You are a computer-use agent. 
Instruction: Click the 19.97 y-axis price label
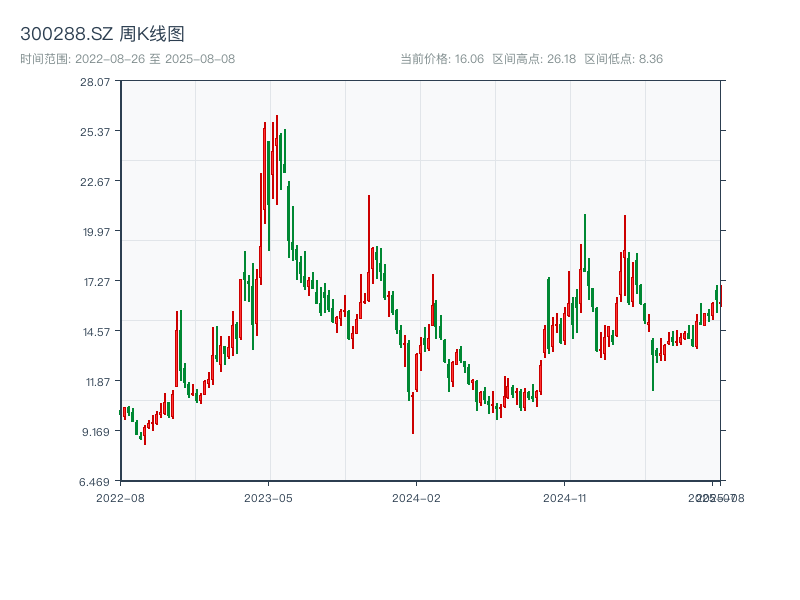click(95, 232)
